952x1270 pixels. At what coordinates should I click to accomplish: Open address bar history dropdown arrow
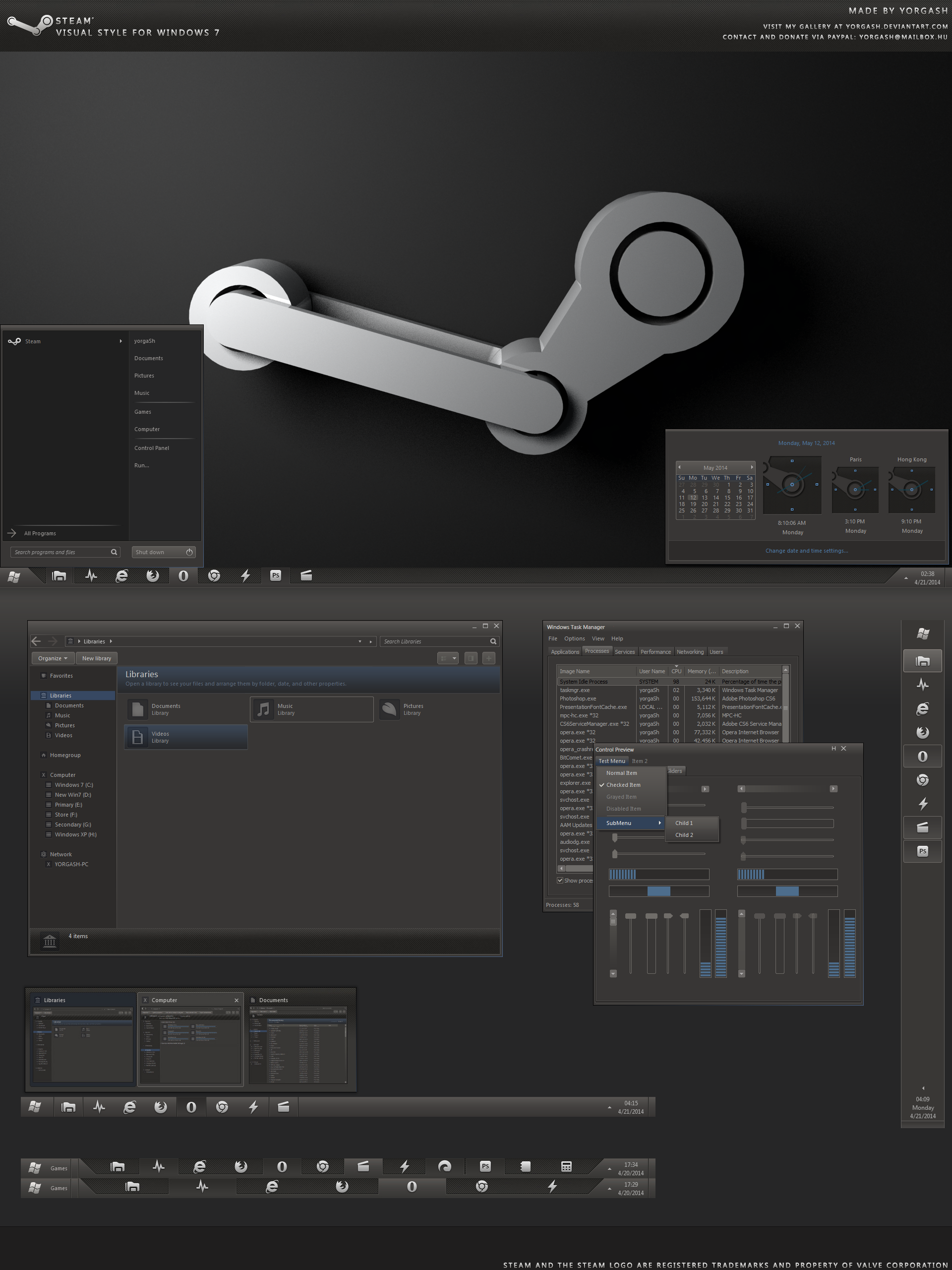(x=360, y=641)
